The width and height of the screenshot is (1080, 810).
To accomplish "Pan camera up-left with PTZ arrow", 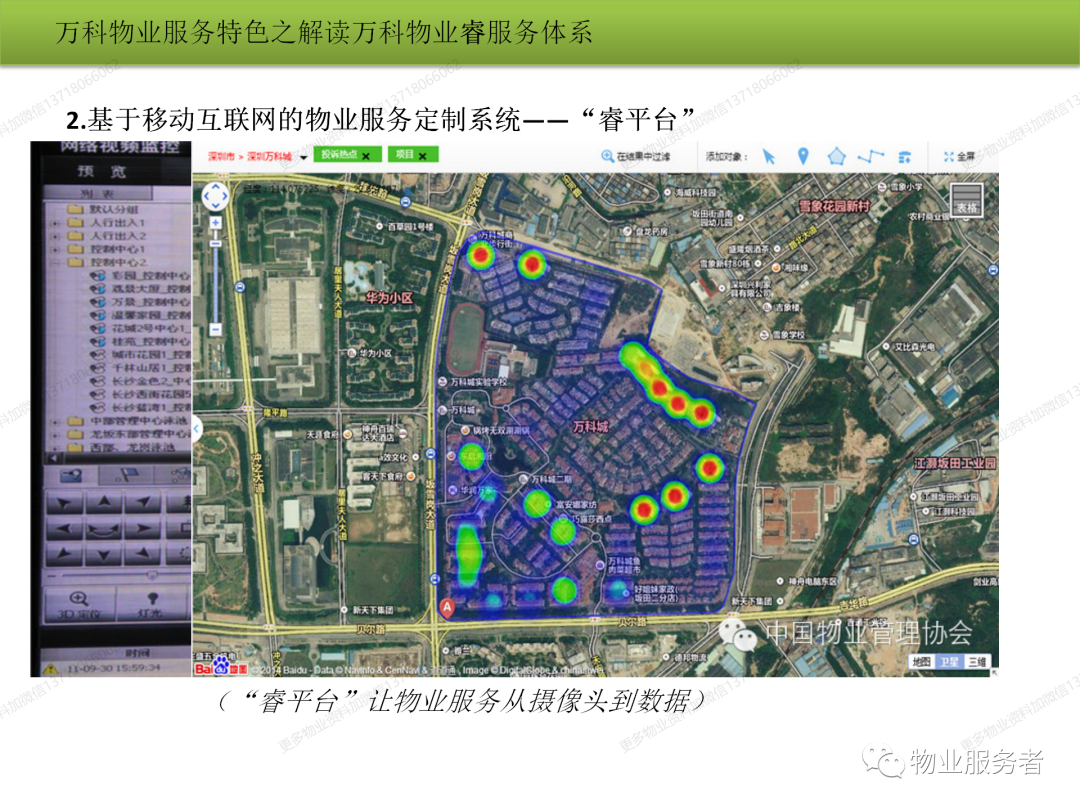I will click(64, 503).
